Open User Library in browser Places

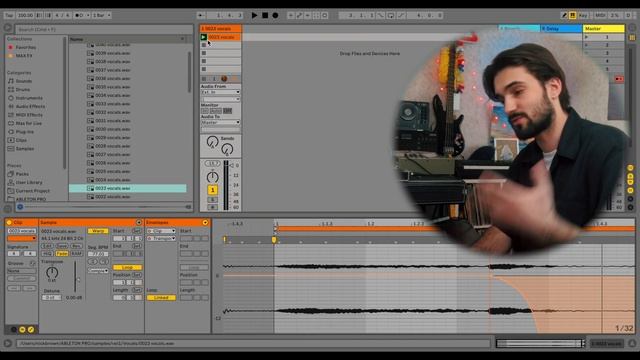(x=29, y=182)
